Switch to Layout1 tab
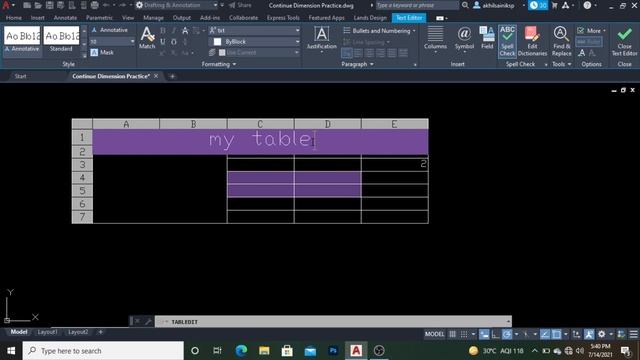 [47, 332]
